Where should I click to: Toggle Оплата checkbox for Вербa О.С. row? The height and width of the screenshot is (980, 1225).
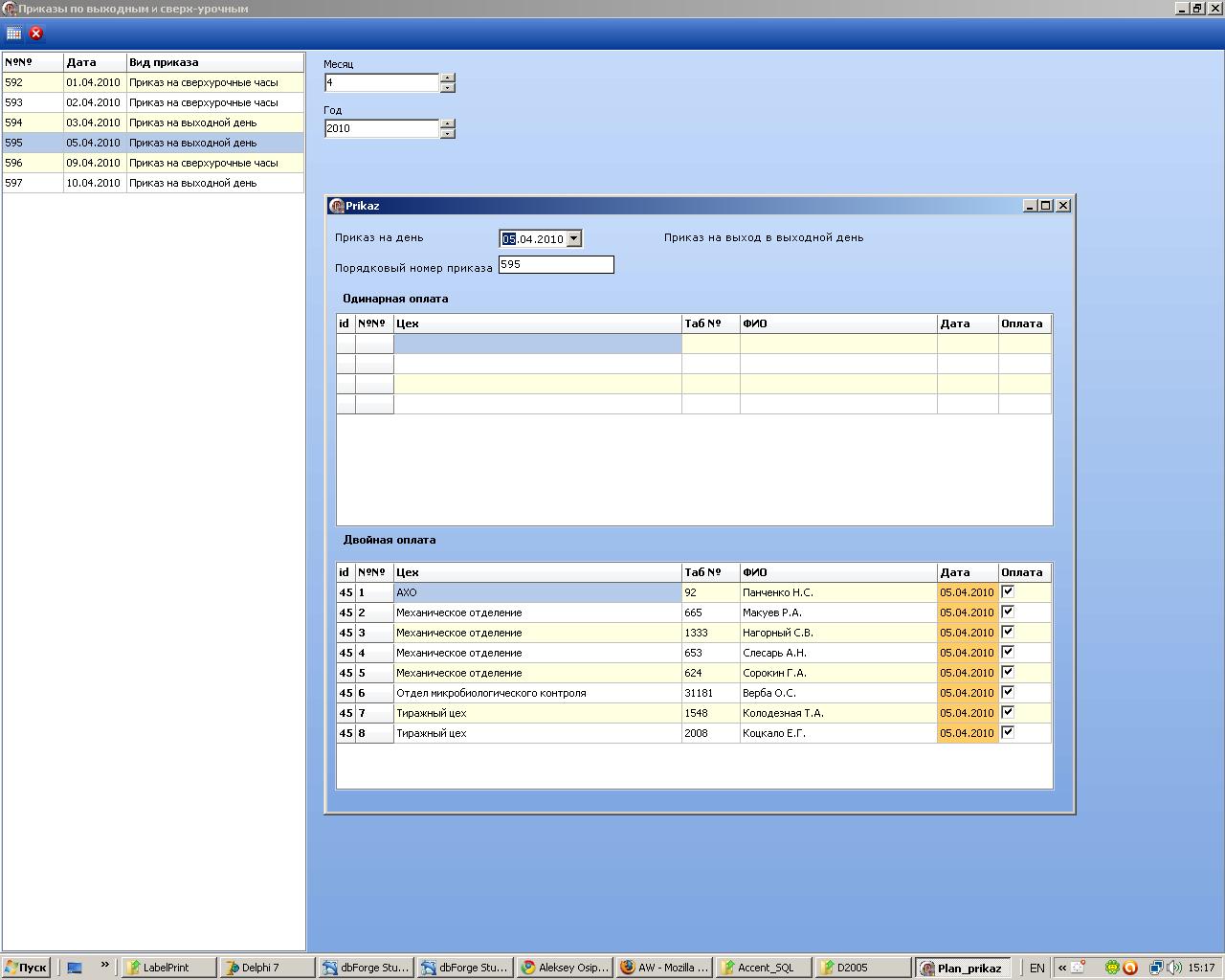(x=1008, y=692)
